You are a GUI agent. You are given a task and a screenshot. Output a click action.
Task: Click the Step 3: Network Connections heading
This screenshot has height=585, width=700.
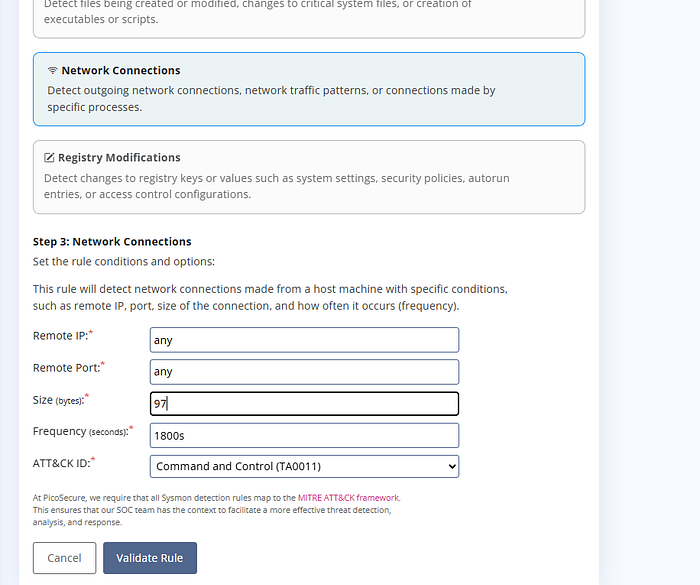click(x=112, y=242)
